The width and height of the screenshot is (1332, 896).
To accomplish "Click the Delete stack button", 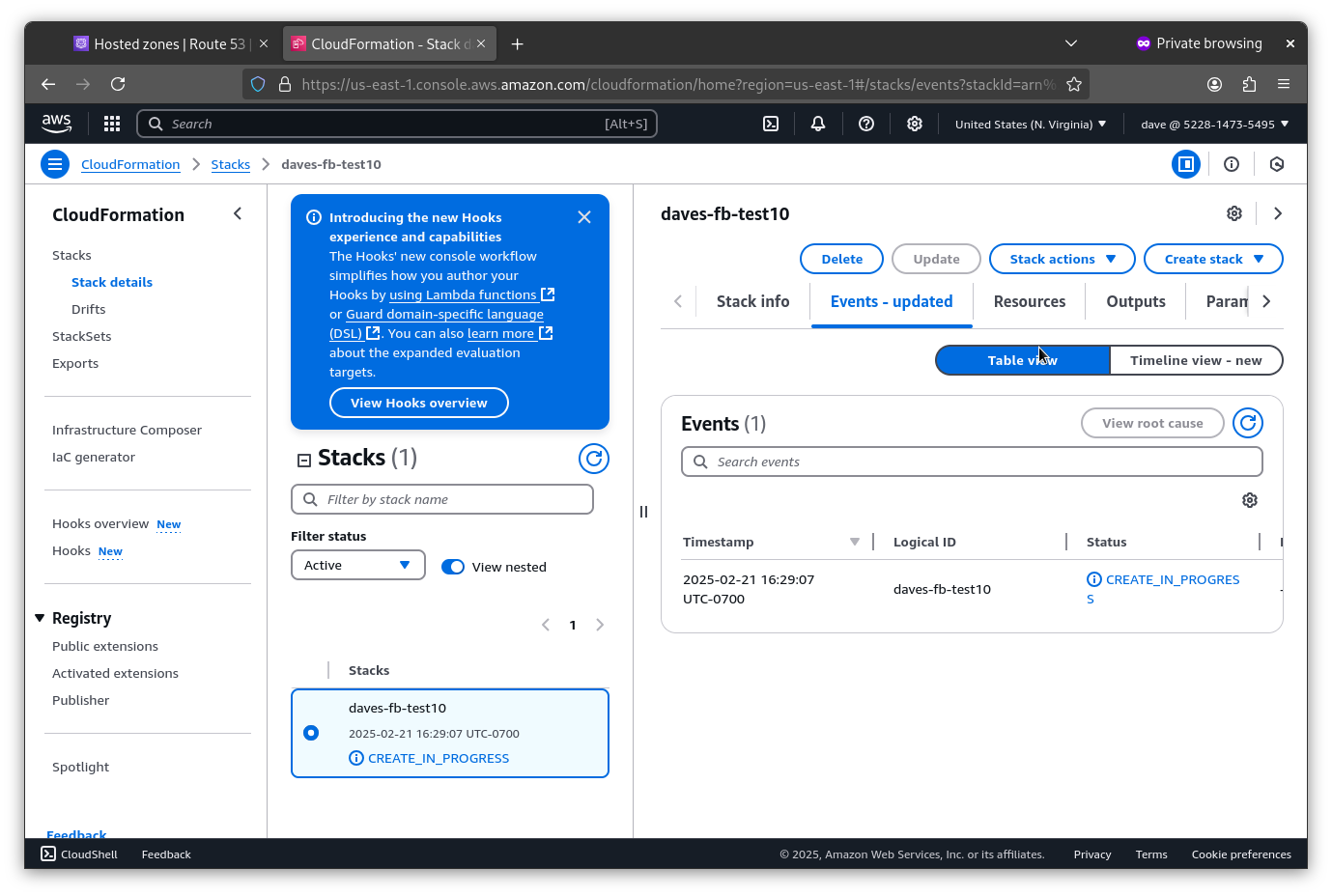I will pos(841,259).
